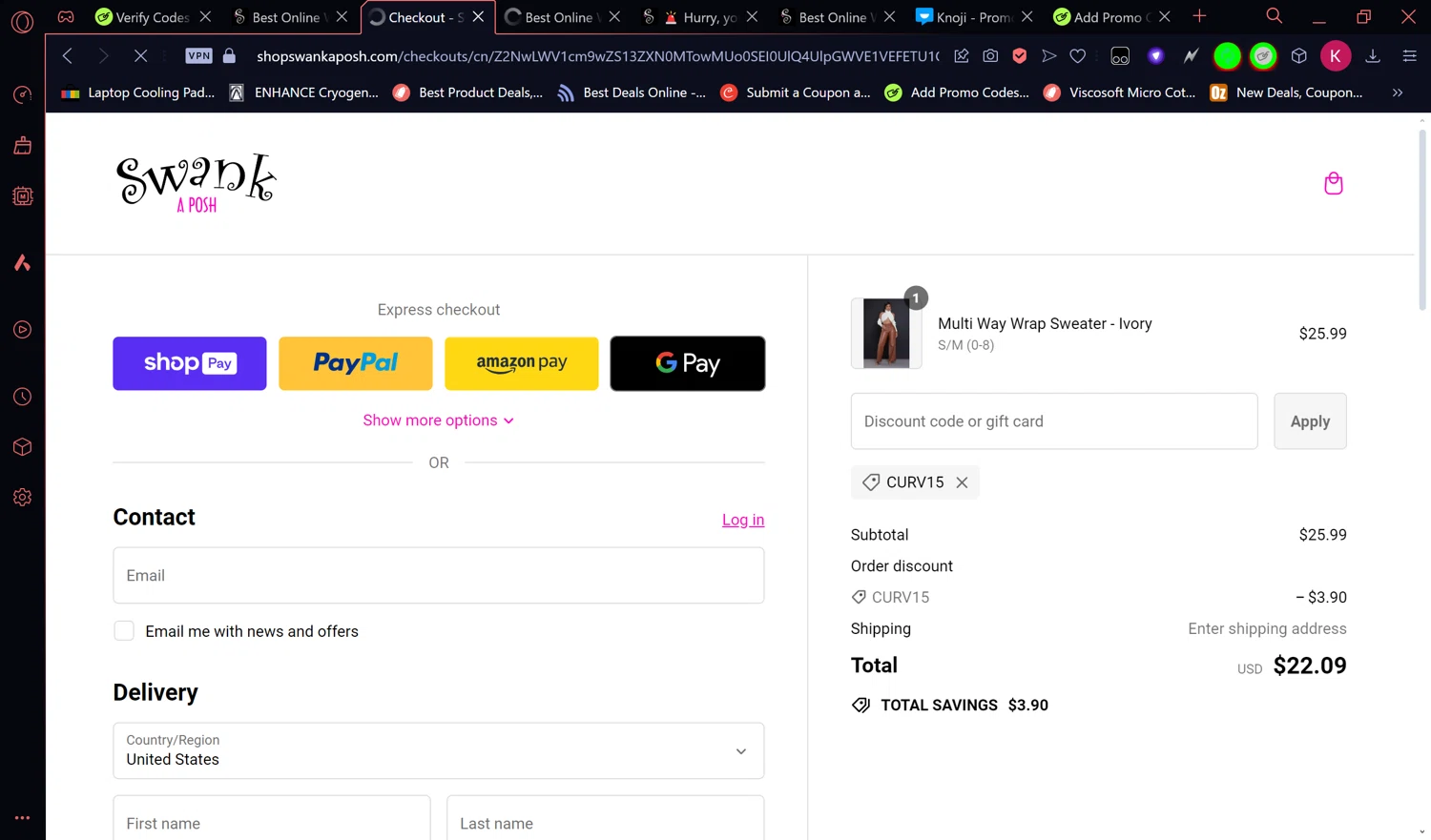Toggle the VPN badge in address bar
Screen dimensions: 1431x840
[198, 56]
